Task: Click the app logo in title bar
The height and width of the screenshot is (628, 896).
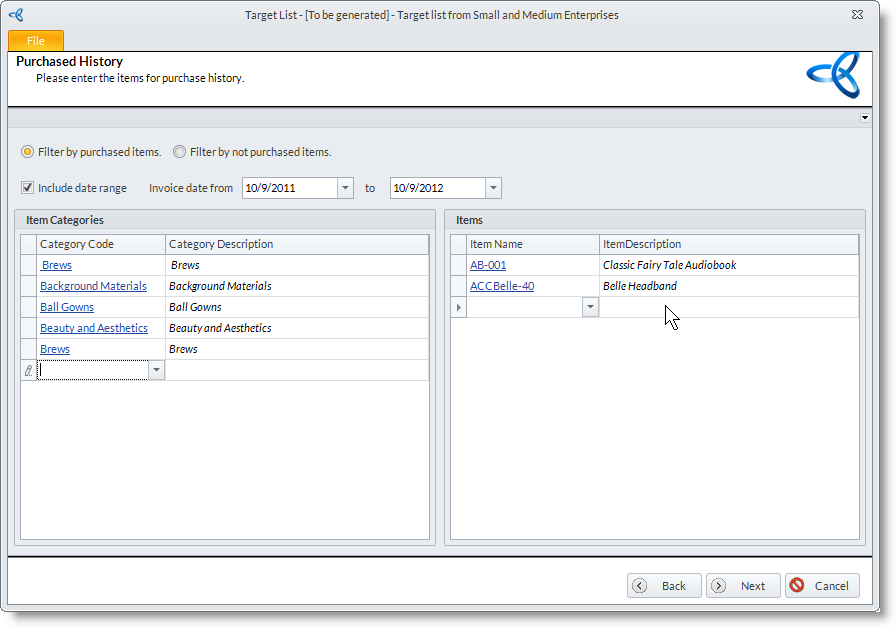Action: coord(16,15)
